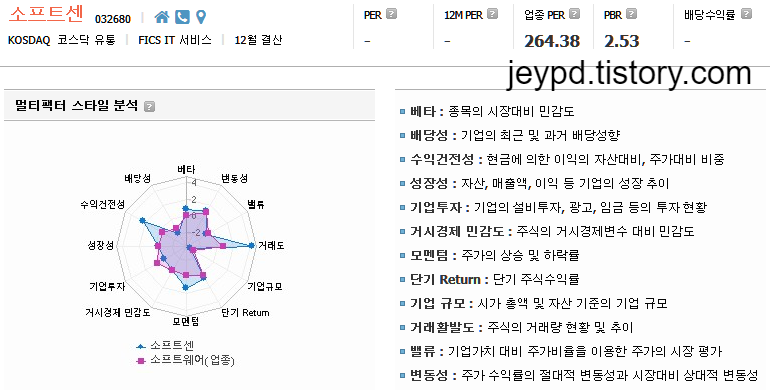This screenshot has width=770, height=390.
Task: Click the FICS IT 서비스 label
Action: (x=175, y=40)
